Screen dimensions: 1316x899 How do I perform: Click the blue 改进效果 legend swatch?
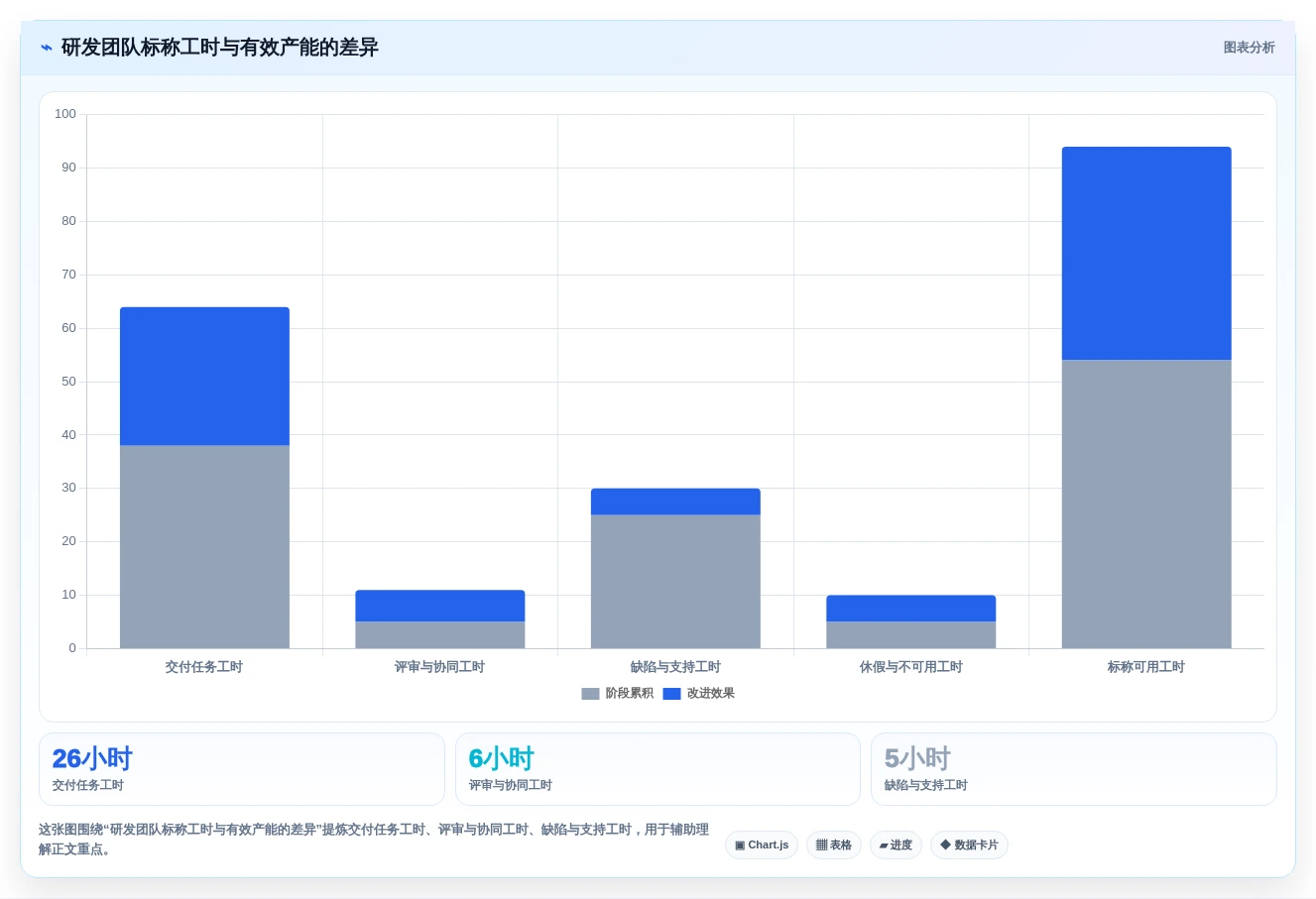671,694
